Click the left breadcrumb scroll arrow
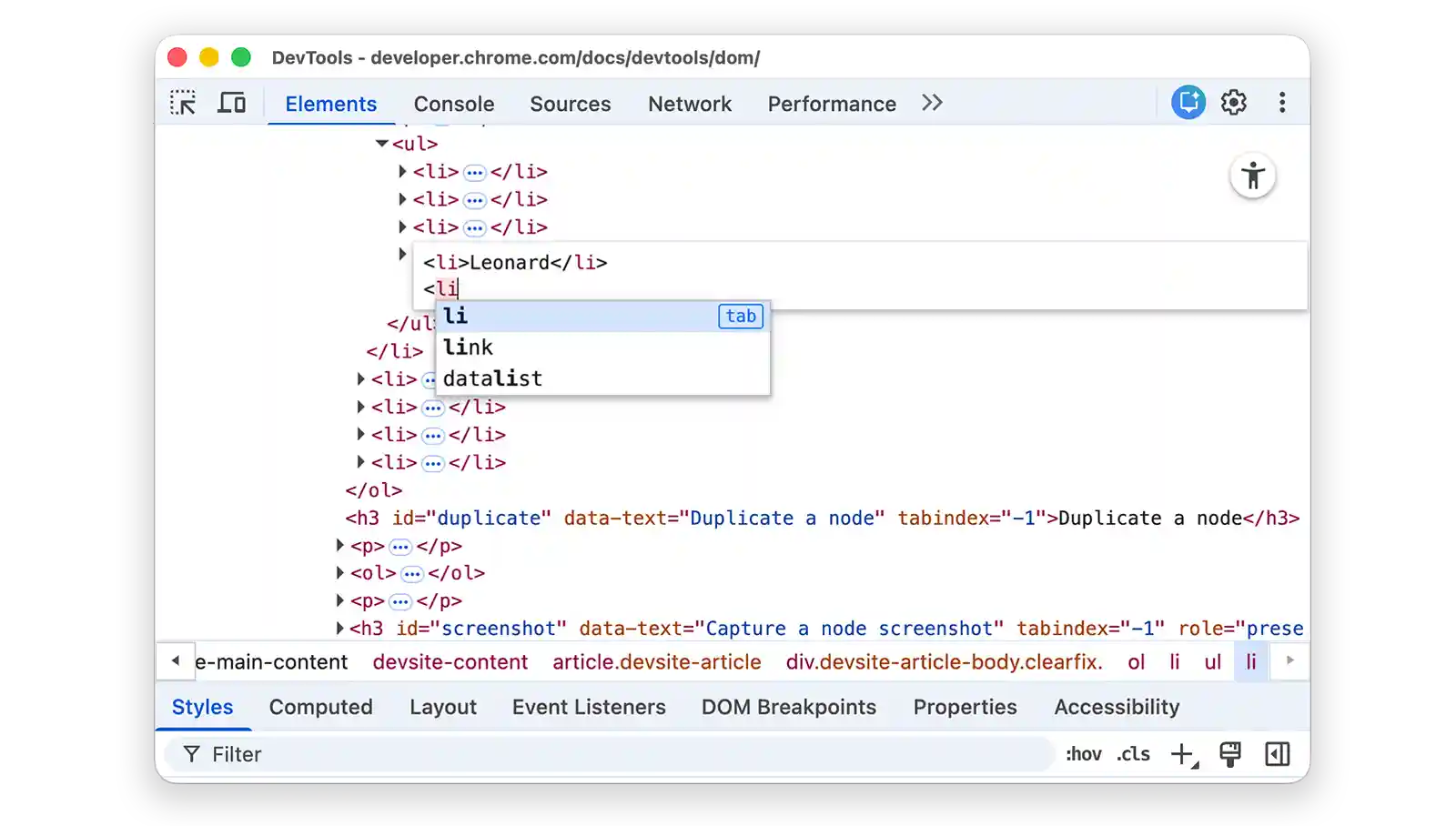The image size is (1456, 826). 176,661
